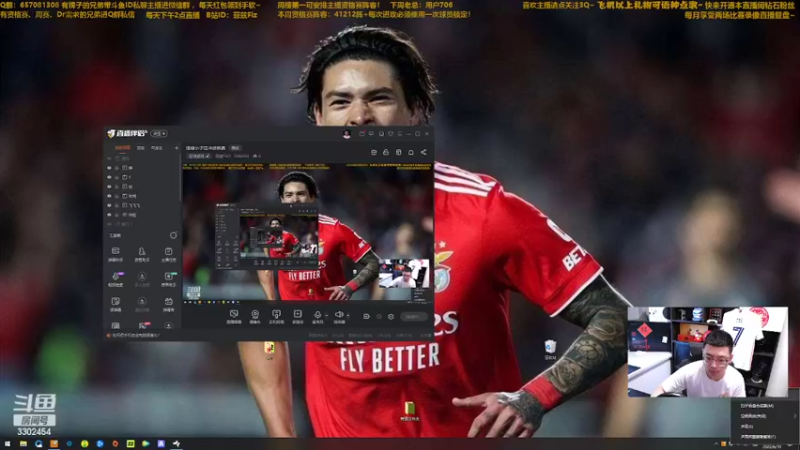
Task: Expand the submenu arrow in the tray context menu
Action: 794,416
